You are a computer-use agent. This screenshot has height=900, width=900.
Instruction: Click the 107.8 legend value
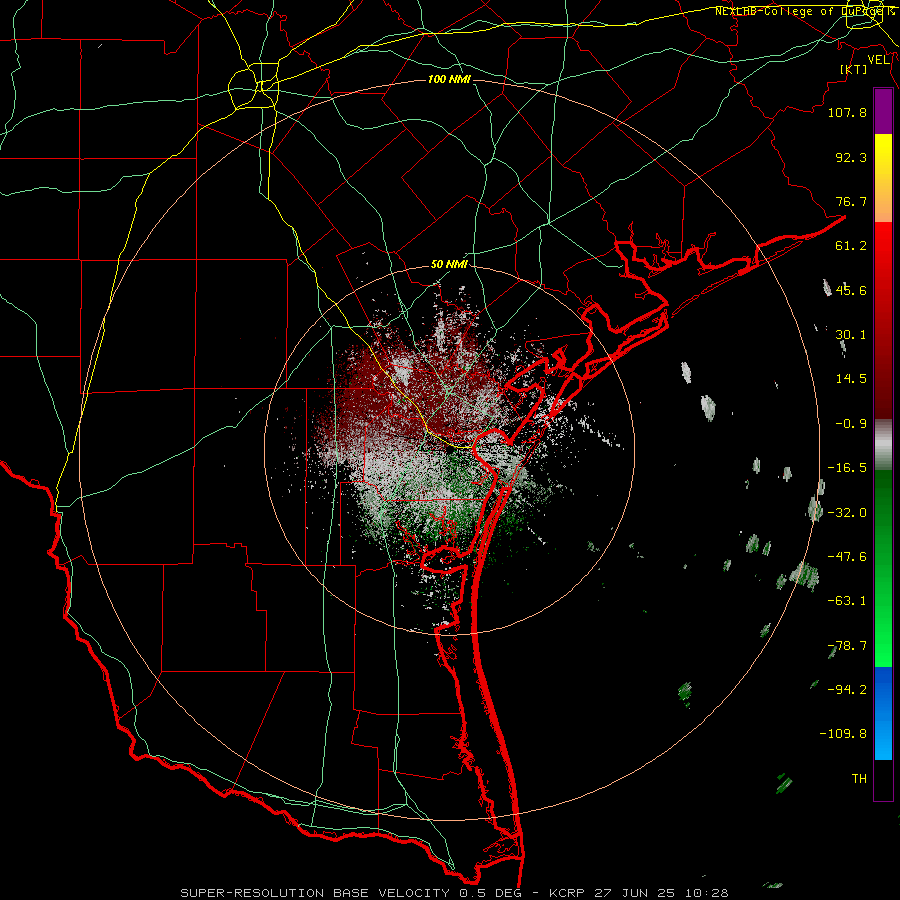[847, 112]
